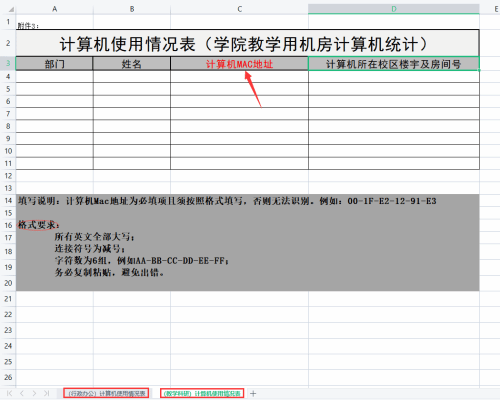This screenshot has height=400, width=500.
Task: Click the 格式要求 label cell
Action: [37, 225]
